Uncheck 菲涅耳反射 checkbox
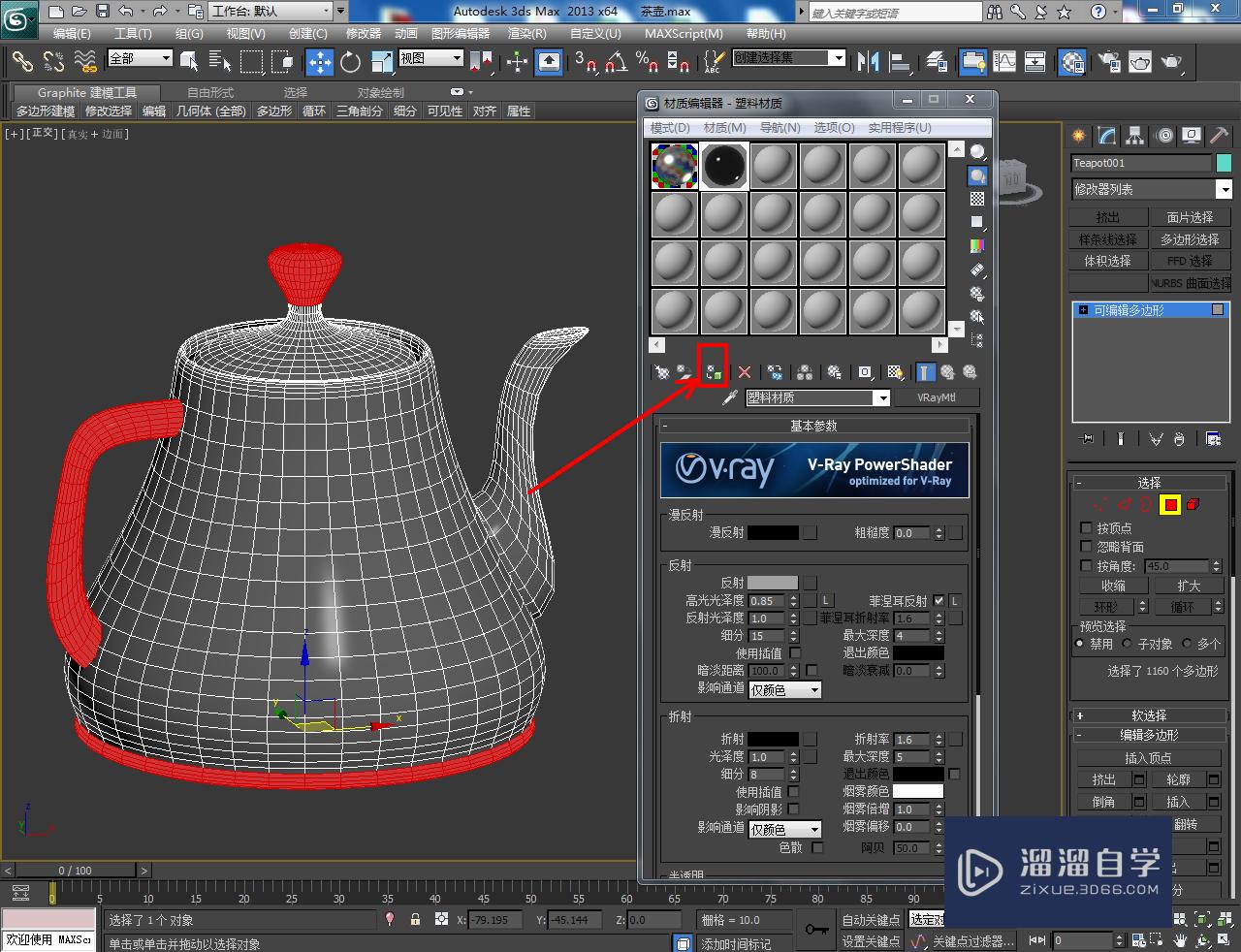Viewport: 1241px width, 952px height. 939,601
